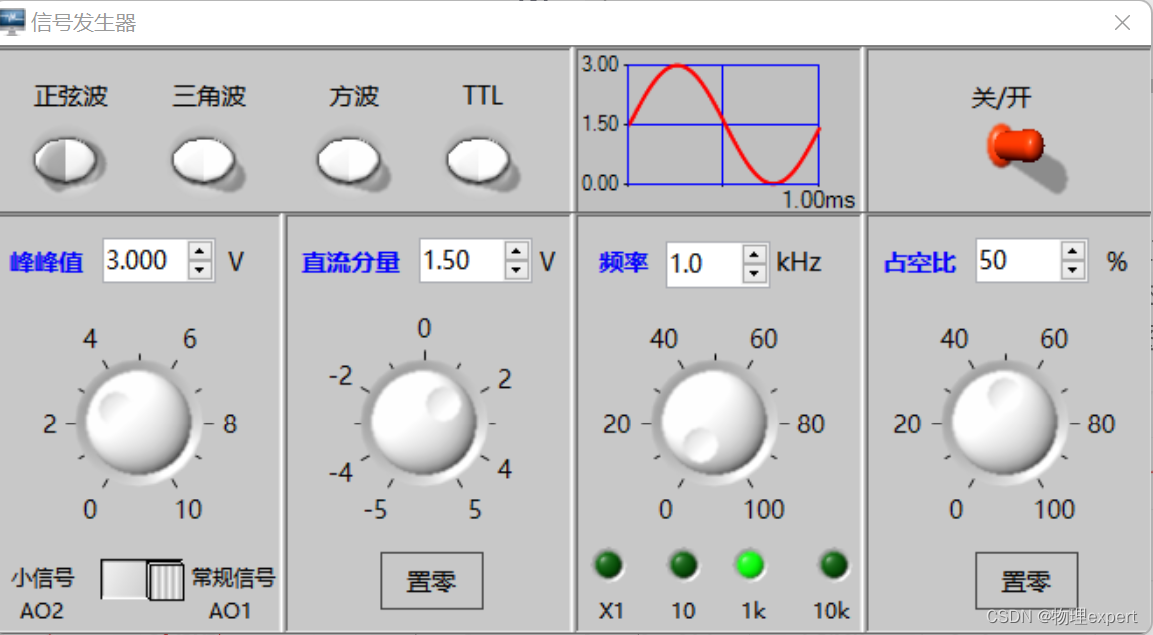Click the 频率 blue label

[x=624, y=262]
